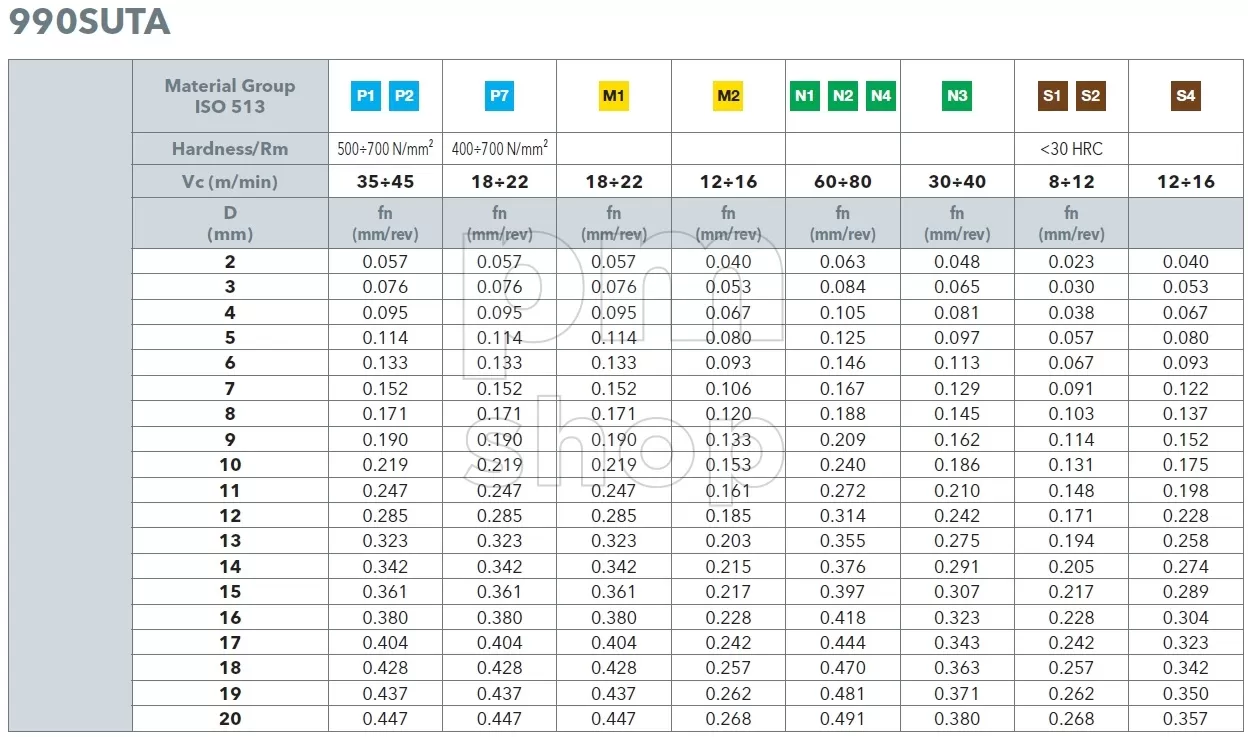The height and width of the screenshot is (737, 1248).
Task: Click the brown S4 material badge
Action: click(1186, 96)
